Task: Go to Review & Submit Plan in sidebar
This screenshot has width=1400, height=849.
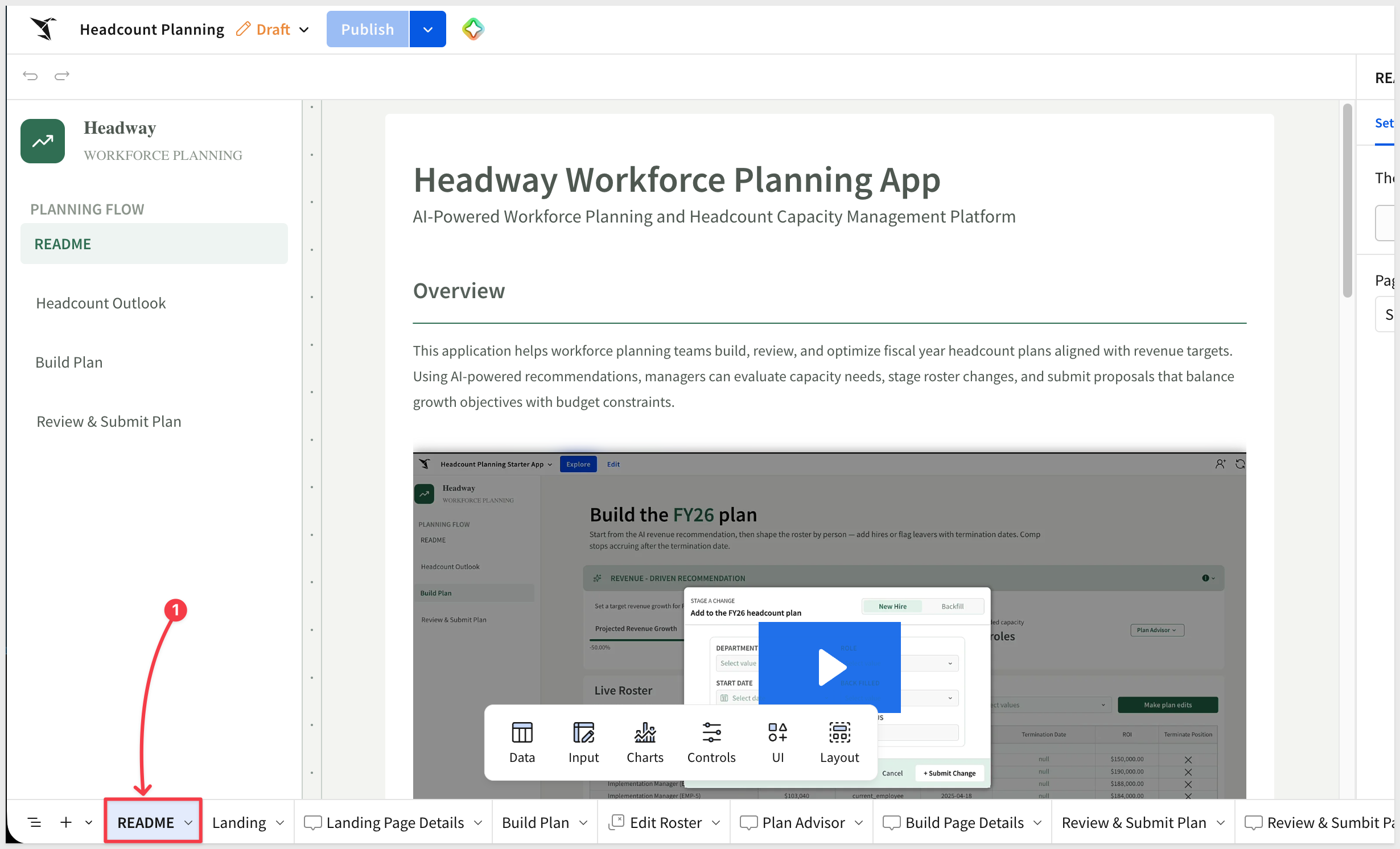Action: point(109,421)
